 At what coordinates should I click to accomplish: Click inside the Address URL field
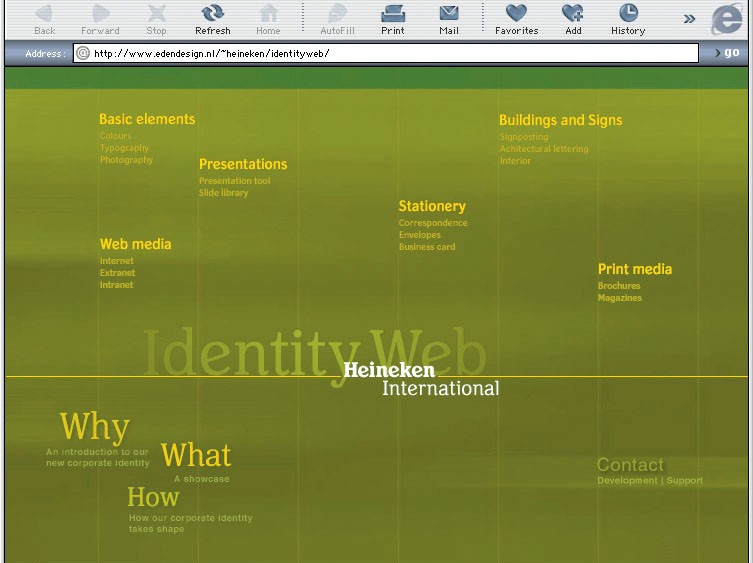click(x=386, y=53)
